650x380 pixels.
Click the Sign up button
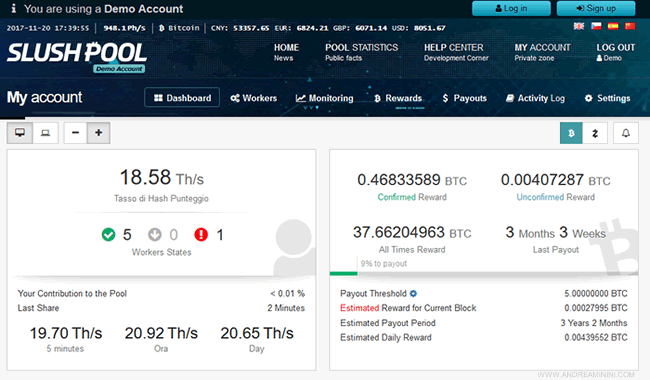[x=596, y=8]
